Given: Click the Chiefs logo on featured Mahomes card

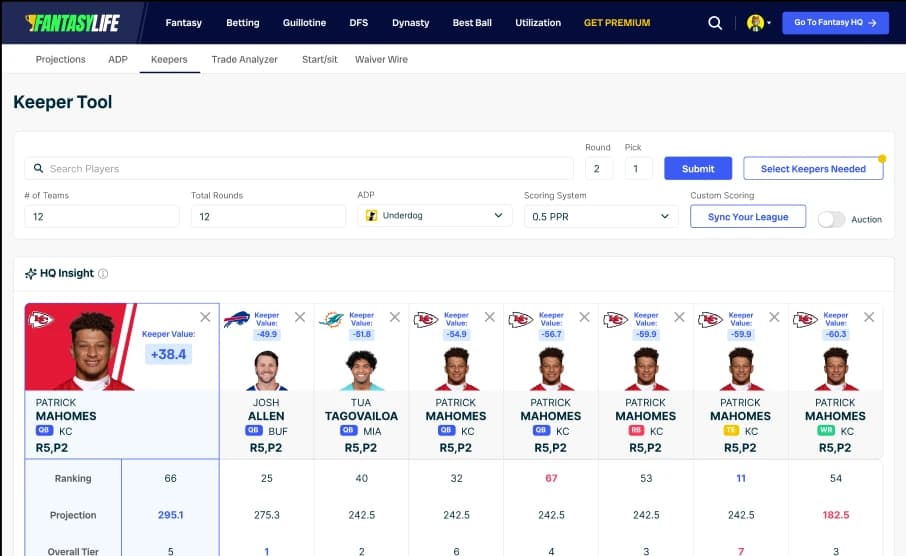Looking at the screenshot, I should [x=41, y=320].
